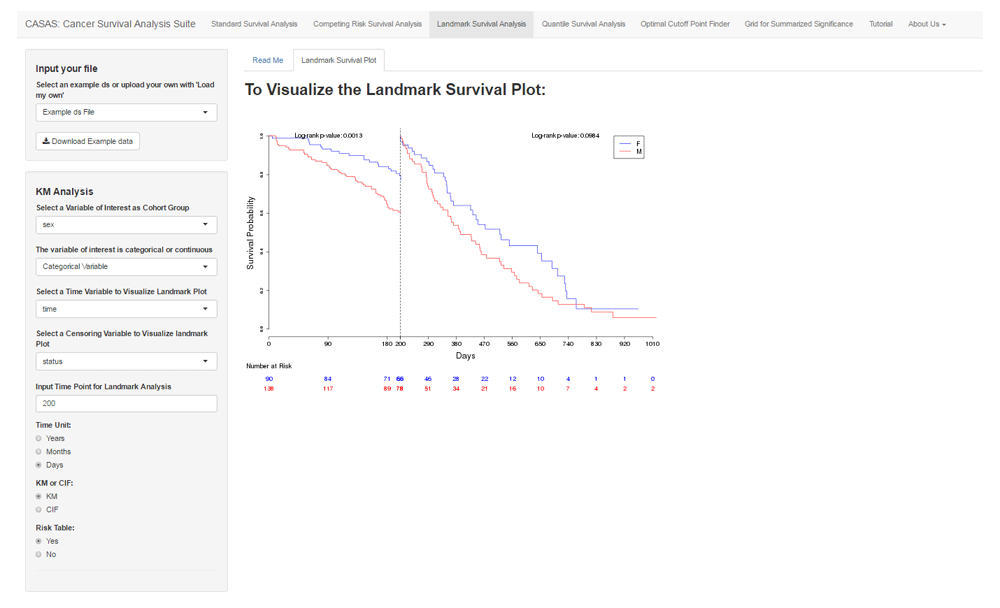Screen dimensions: 1000x608
Task: Open the censoring variable 'status' dropdown
Action: click(x=126, y=361)
